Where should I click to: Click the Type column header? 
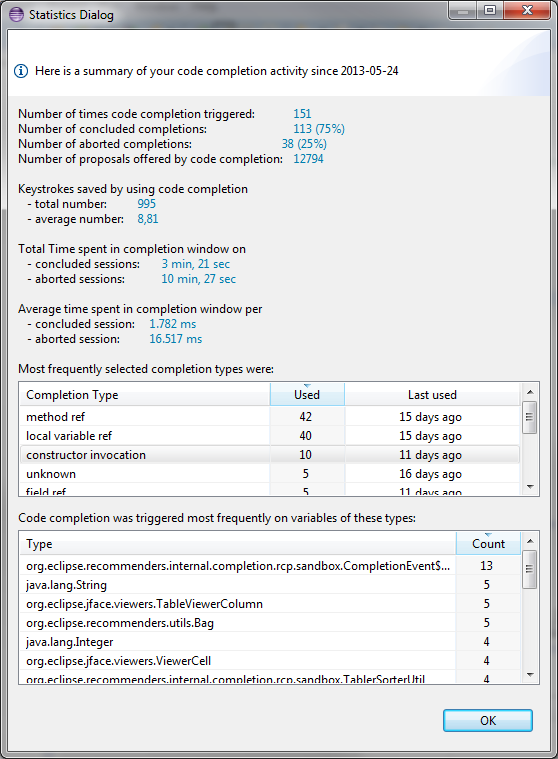(238, 544)
